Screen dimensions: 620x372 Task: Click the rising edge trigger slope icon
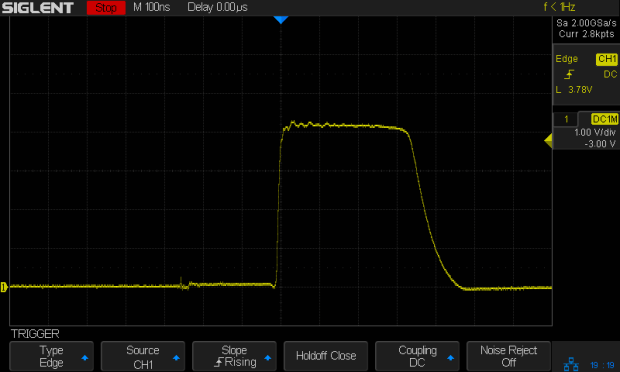coord(569,74)
